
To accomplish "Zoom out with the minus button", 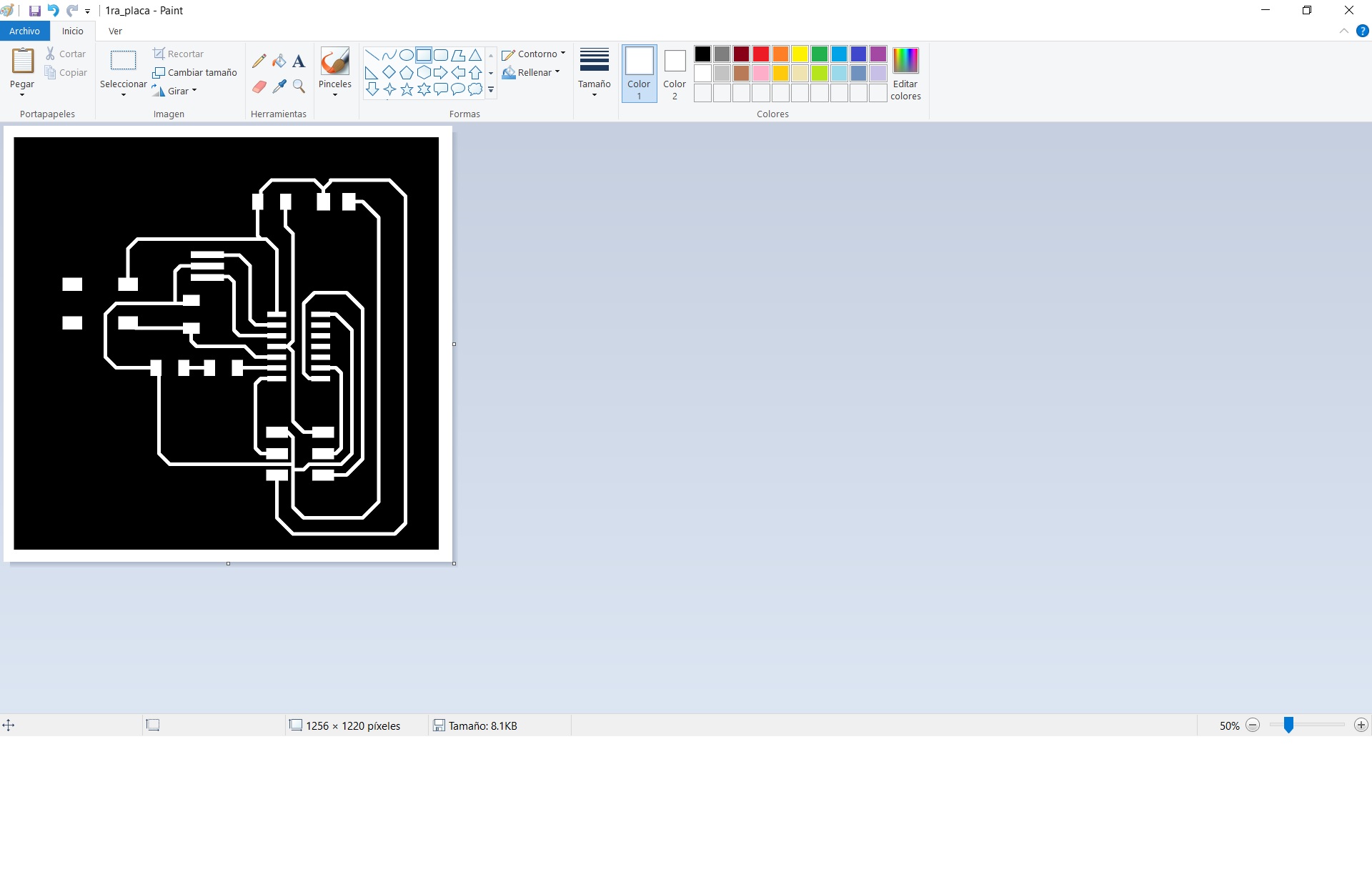I will 1252,725.
